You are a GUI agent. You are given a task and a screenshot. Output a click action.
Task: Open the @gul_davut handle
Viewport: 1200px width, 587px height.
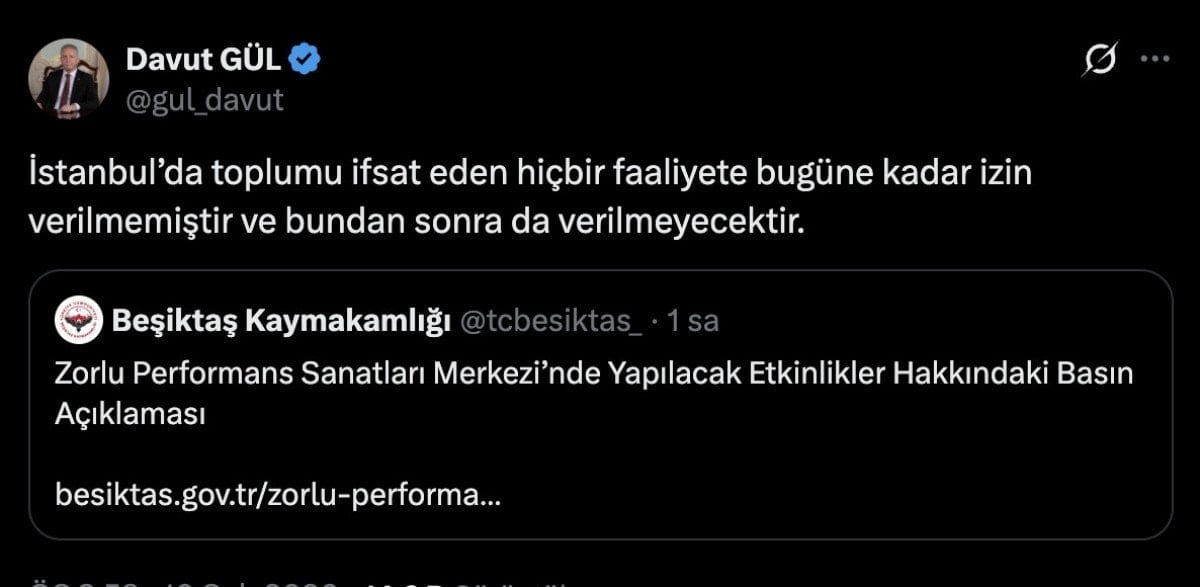tap(205, 99)
